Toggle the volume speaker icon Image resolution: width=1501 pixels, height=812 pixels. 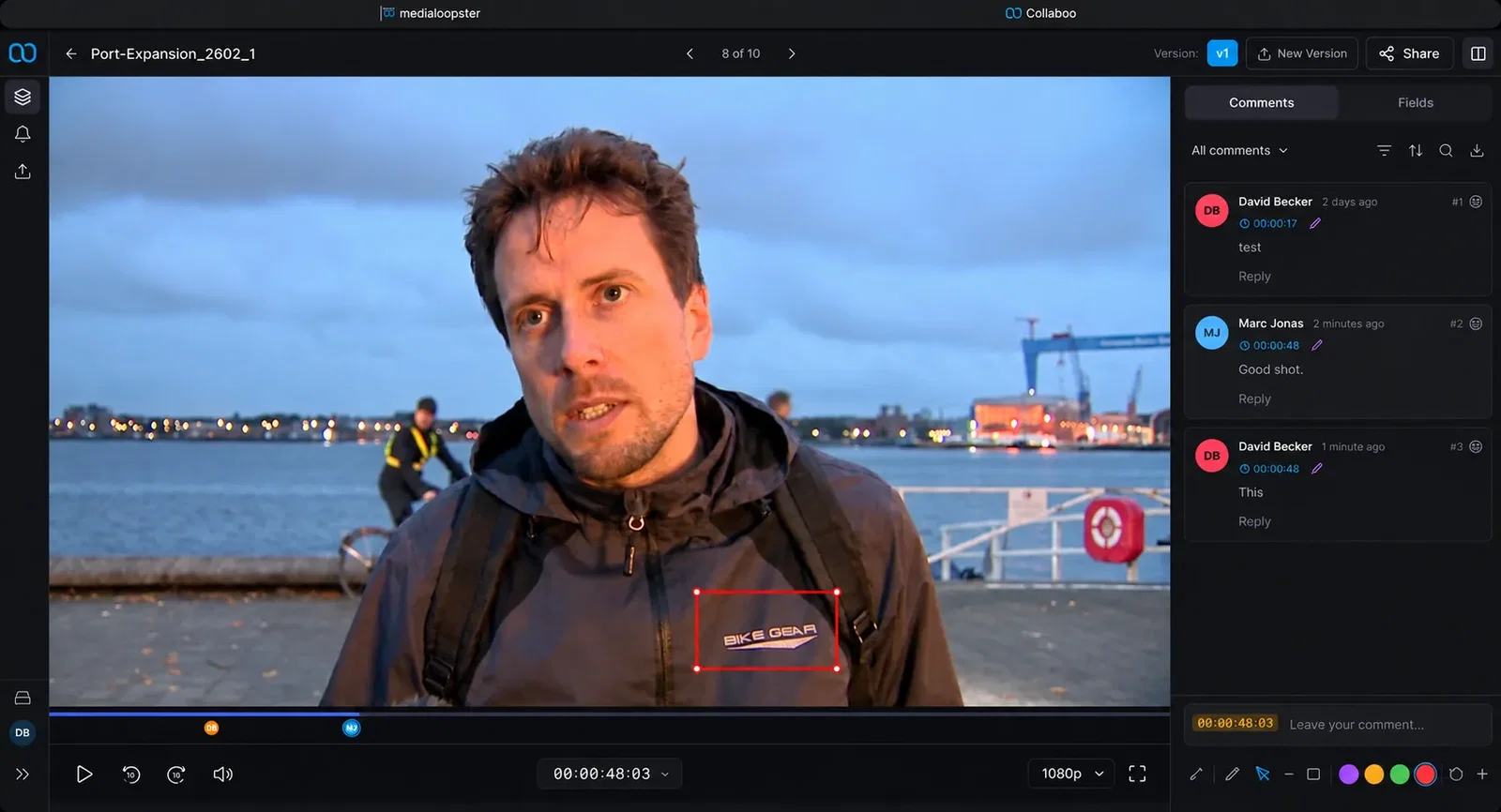pyautogui.click(x=222, y=774)
